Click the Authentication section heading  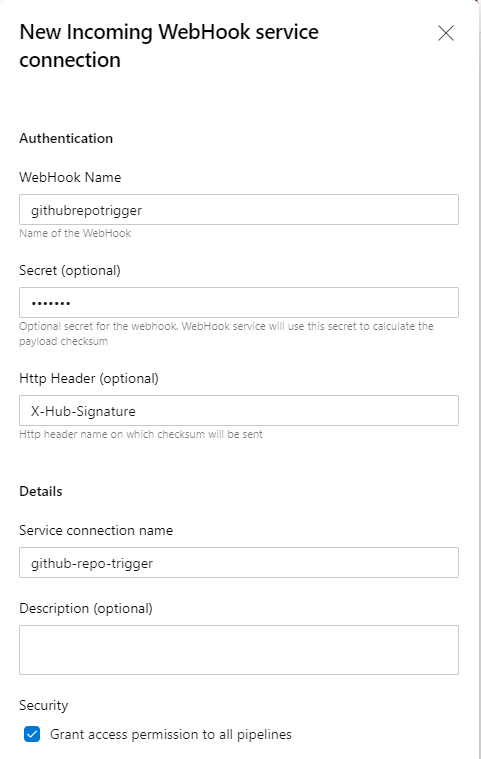pos(66,138)
